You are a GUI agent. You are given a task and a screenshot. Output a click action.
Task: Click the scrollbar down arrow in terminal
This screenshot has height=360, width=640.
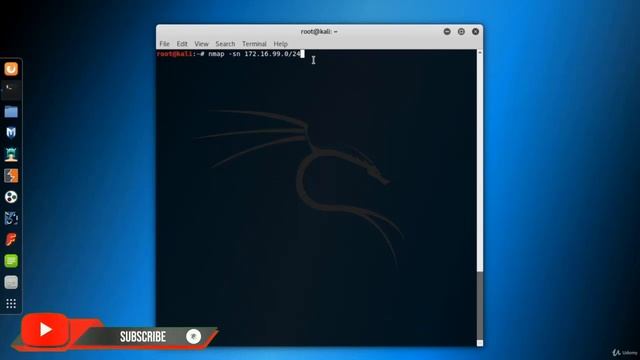(480, 343)
